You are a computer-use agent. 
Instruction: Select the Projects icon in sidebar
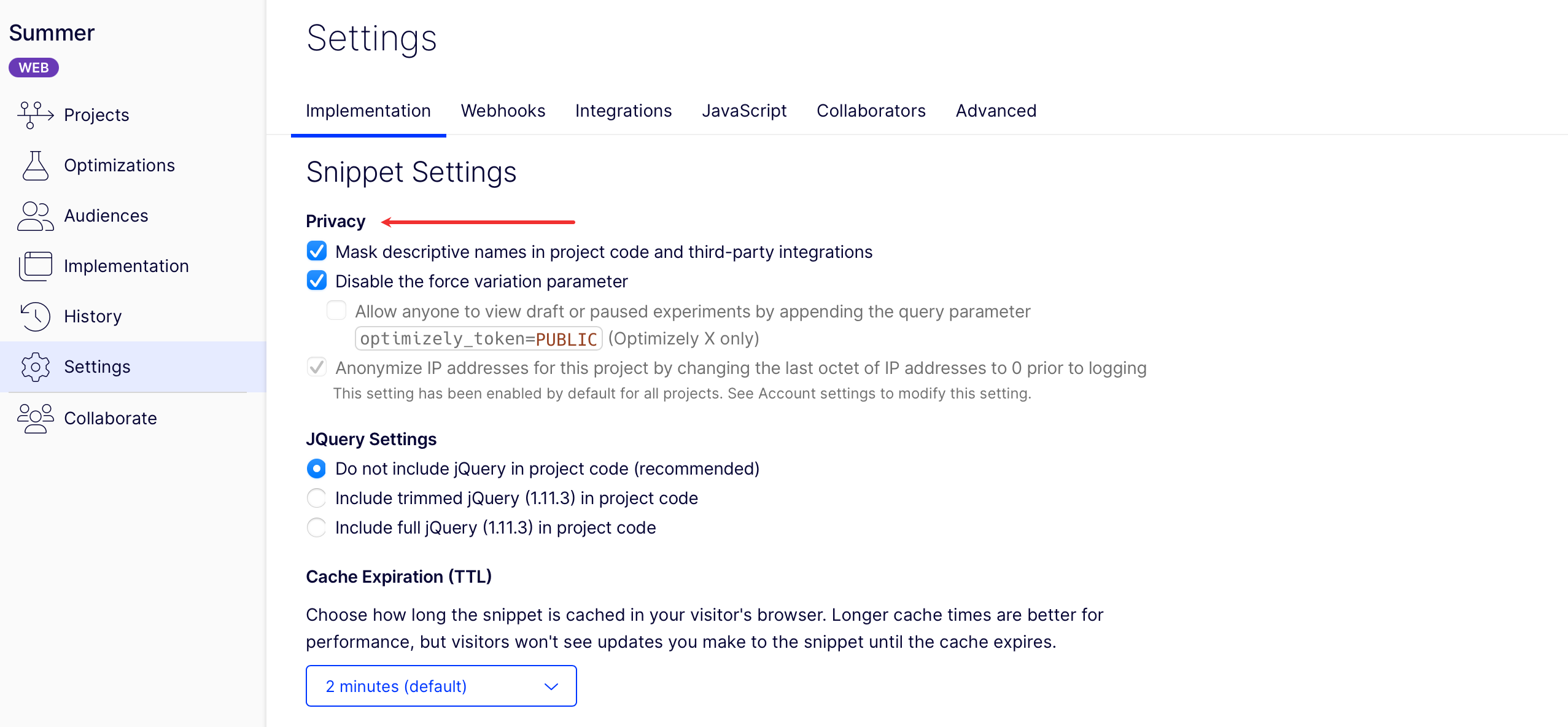tap(35, 114)
